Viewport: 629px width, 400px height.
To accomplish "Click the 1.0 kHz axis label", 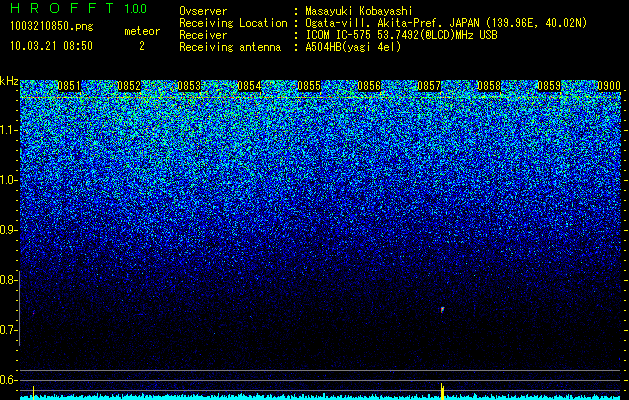I will 9,180.
